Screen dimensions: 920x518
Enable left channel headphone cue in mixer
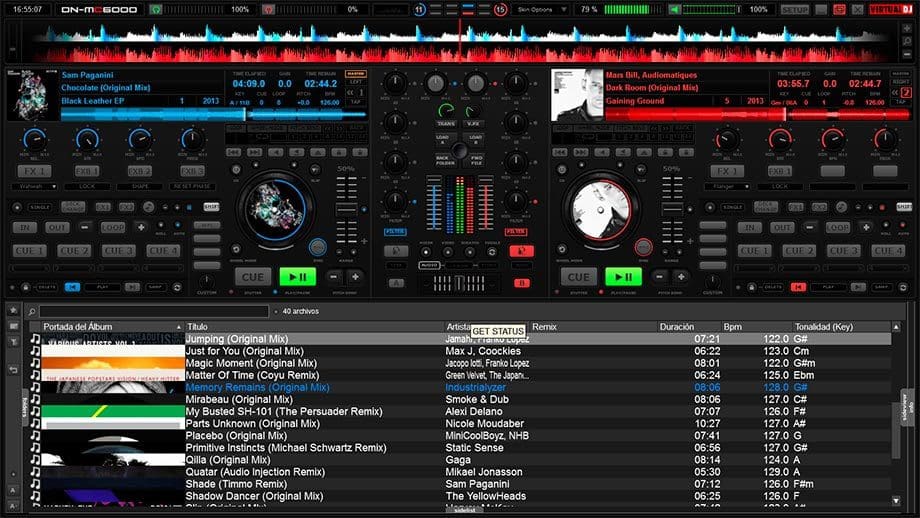click(x=396, y=252)
